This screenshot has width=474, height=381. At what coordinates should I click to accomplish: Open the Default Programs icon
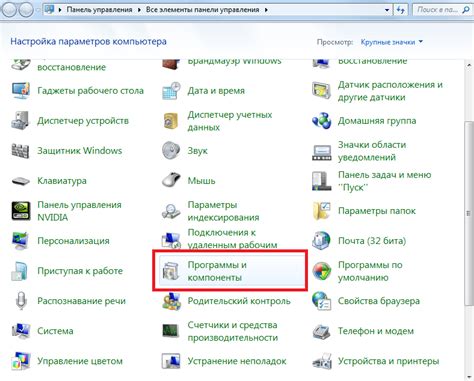click(322, 271)
